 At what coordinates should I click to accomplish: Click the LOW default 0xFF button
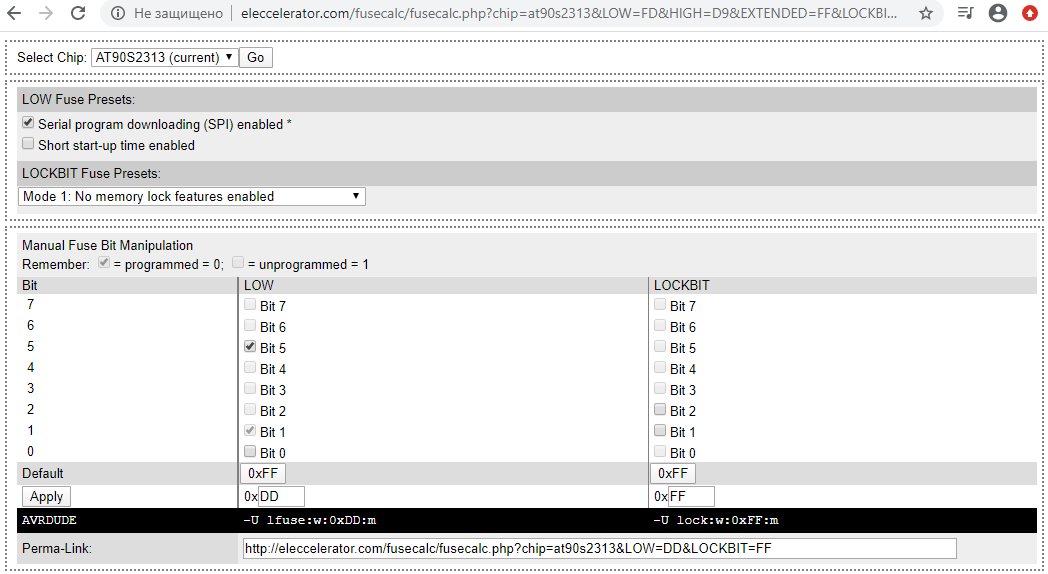[x=263, y=474]
